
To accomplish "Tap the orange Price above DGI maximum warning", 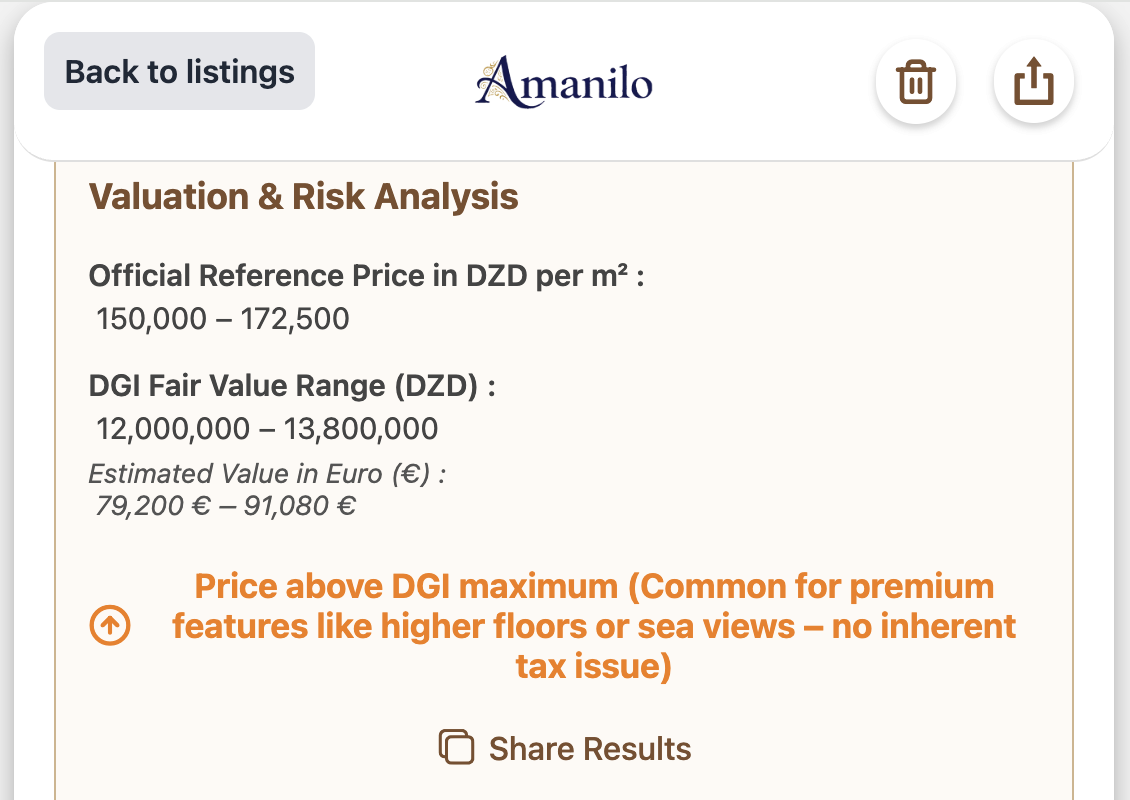I will click(594, 626).
